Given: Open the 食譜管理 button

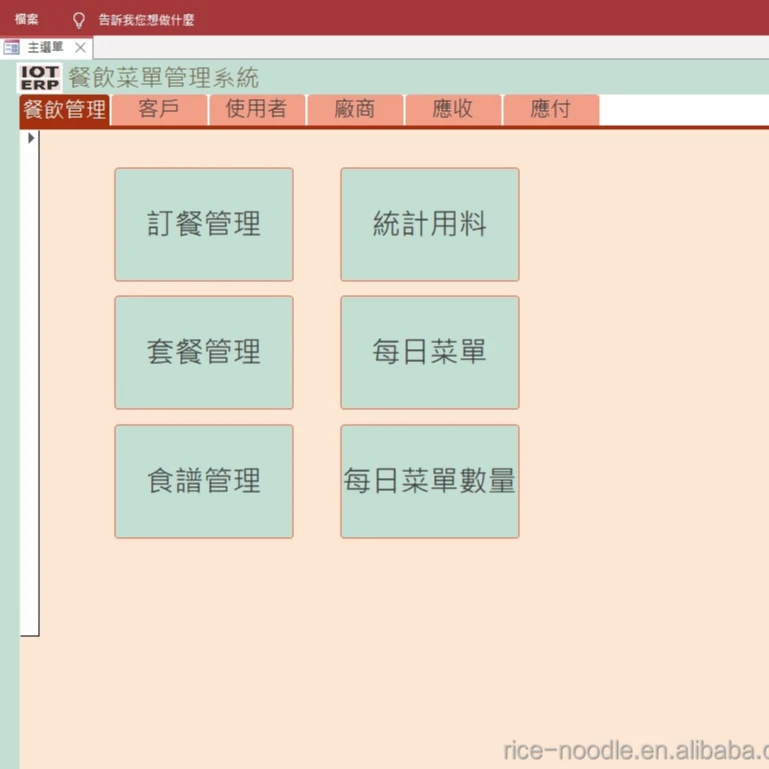Looking at the screenshot, I should 204,482.
